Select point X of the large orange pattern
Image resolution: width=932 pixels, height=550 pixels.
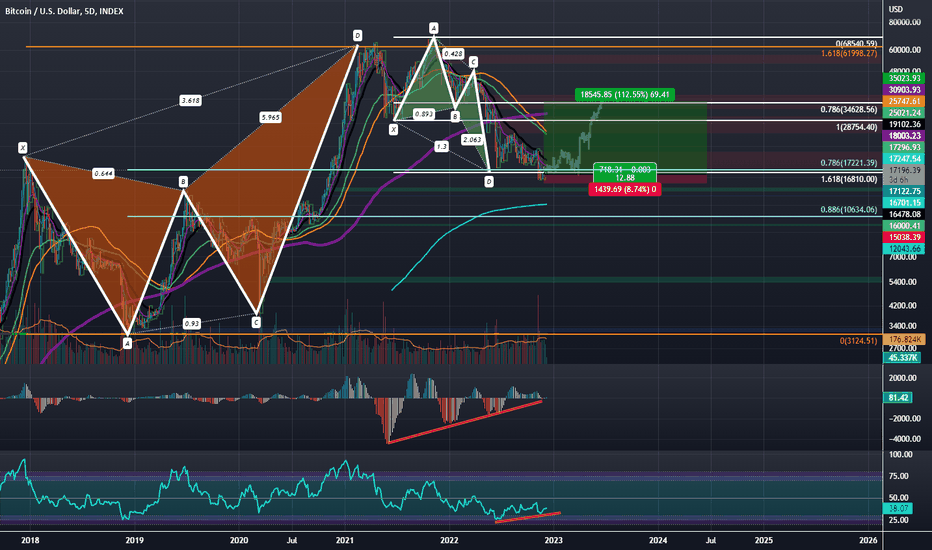point(23,147)
